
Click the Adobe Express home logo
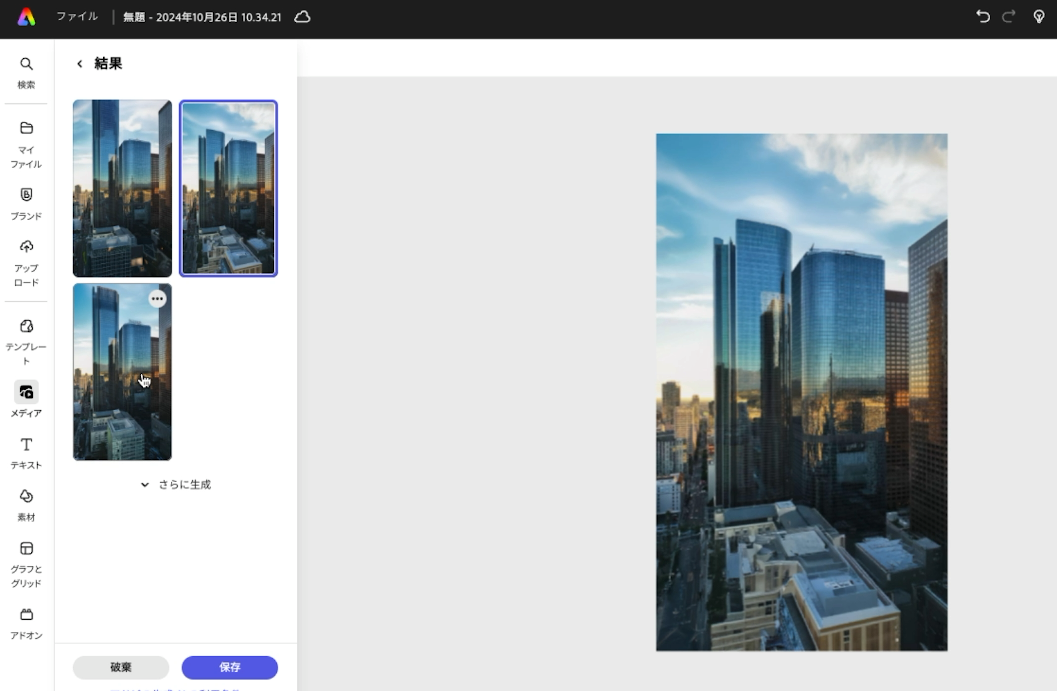(x=26, y=17)
